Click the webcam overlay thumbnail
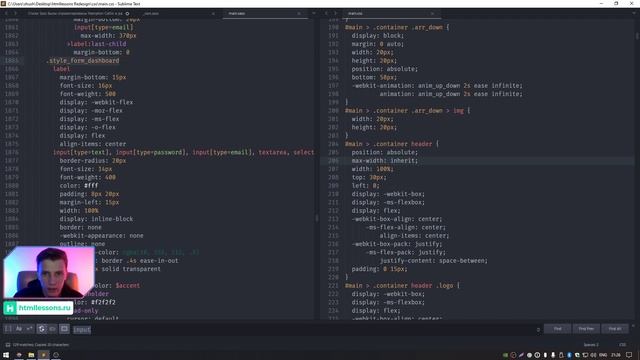 click(x=49, y=272)
